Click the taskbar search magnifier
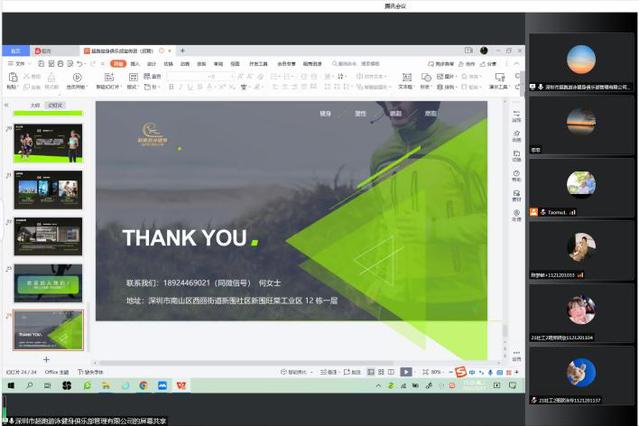 click(29, 385)
